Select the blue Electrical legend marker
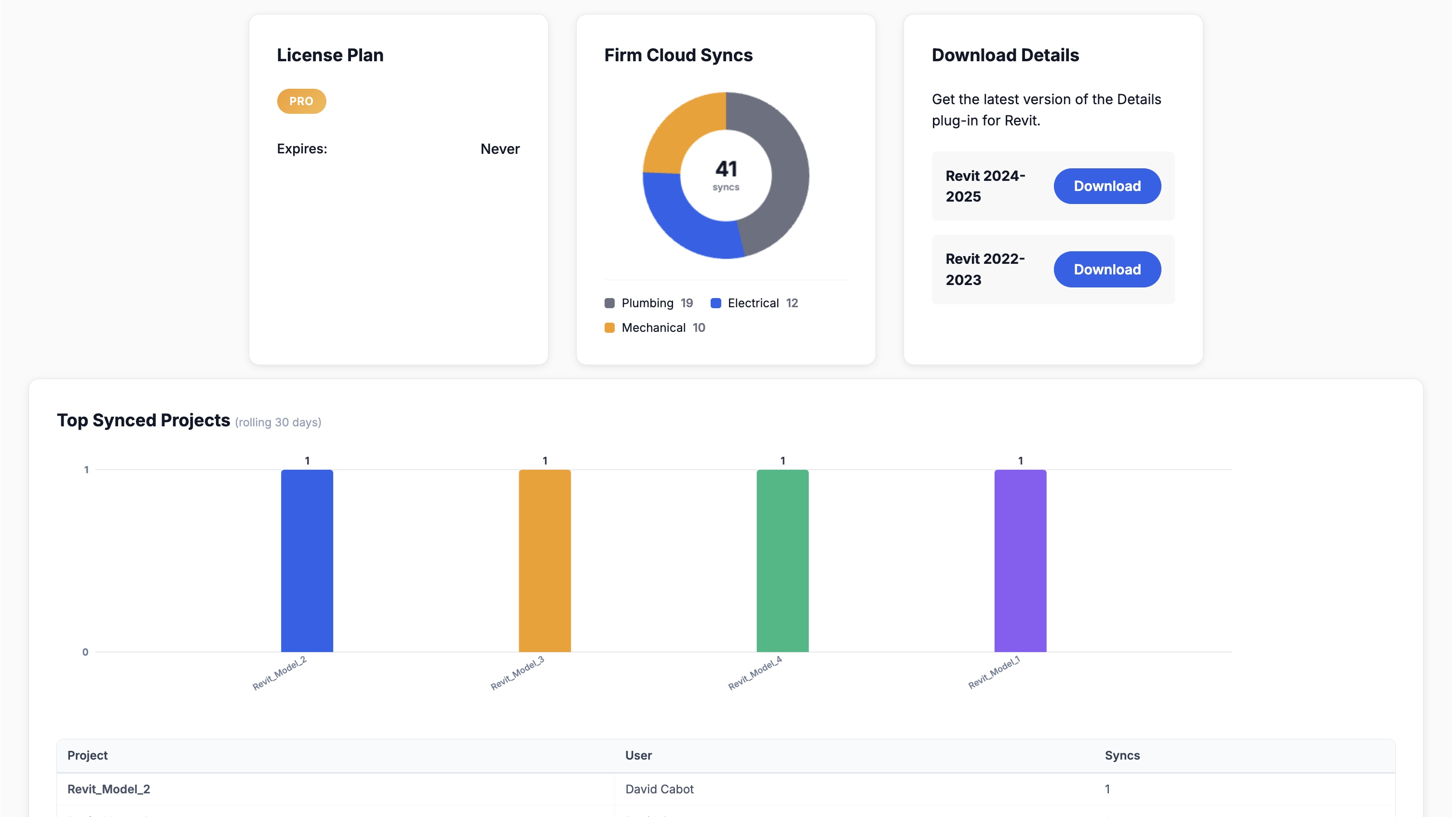Viewport: 1456px width, 817px height. (x=716, y=302)
